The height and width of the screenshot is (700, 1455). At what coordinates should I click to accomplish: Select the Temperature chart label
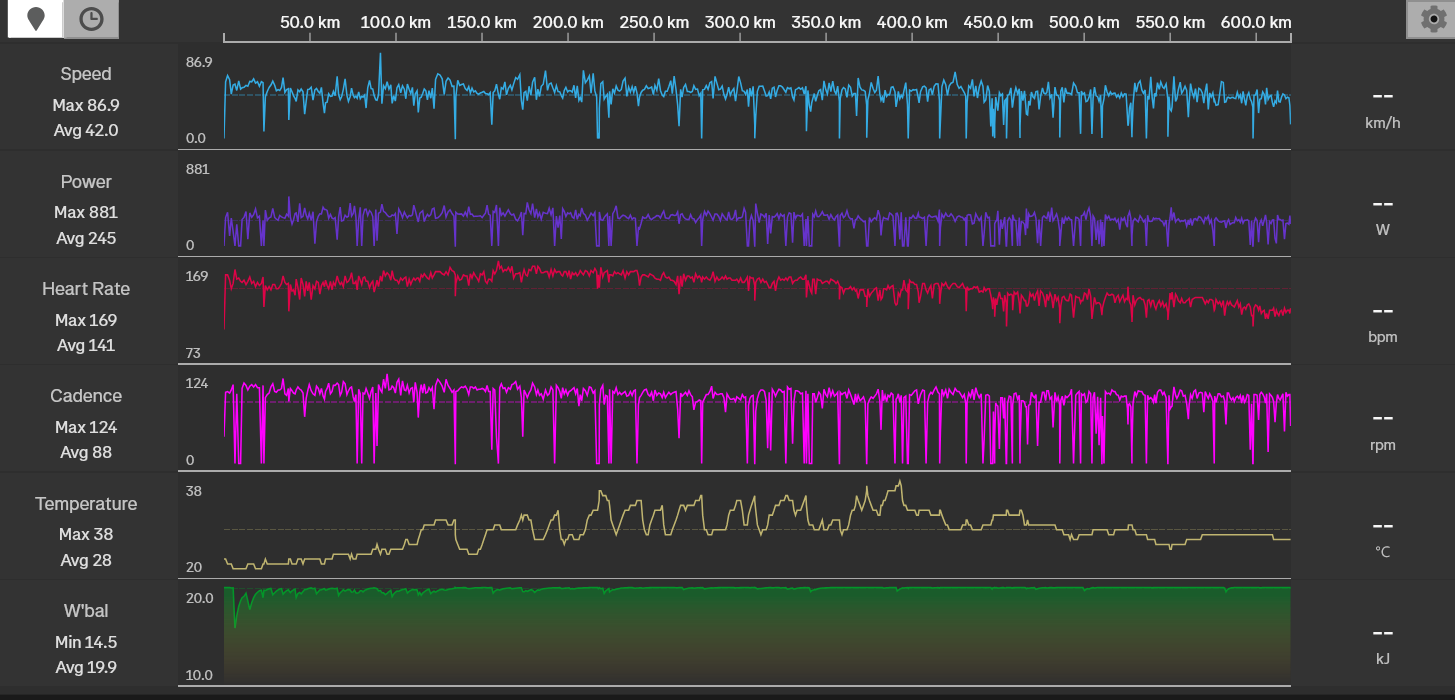[86, 504]
